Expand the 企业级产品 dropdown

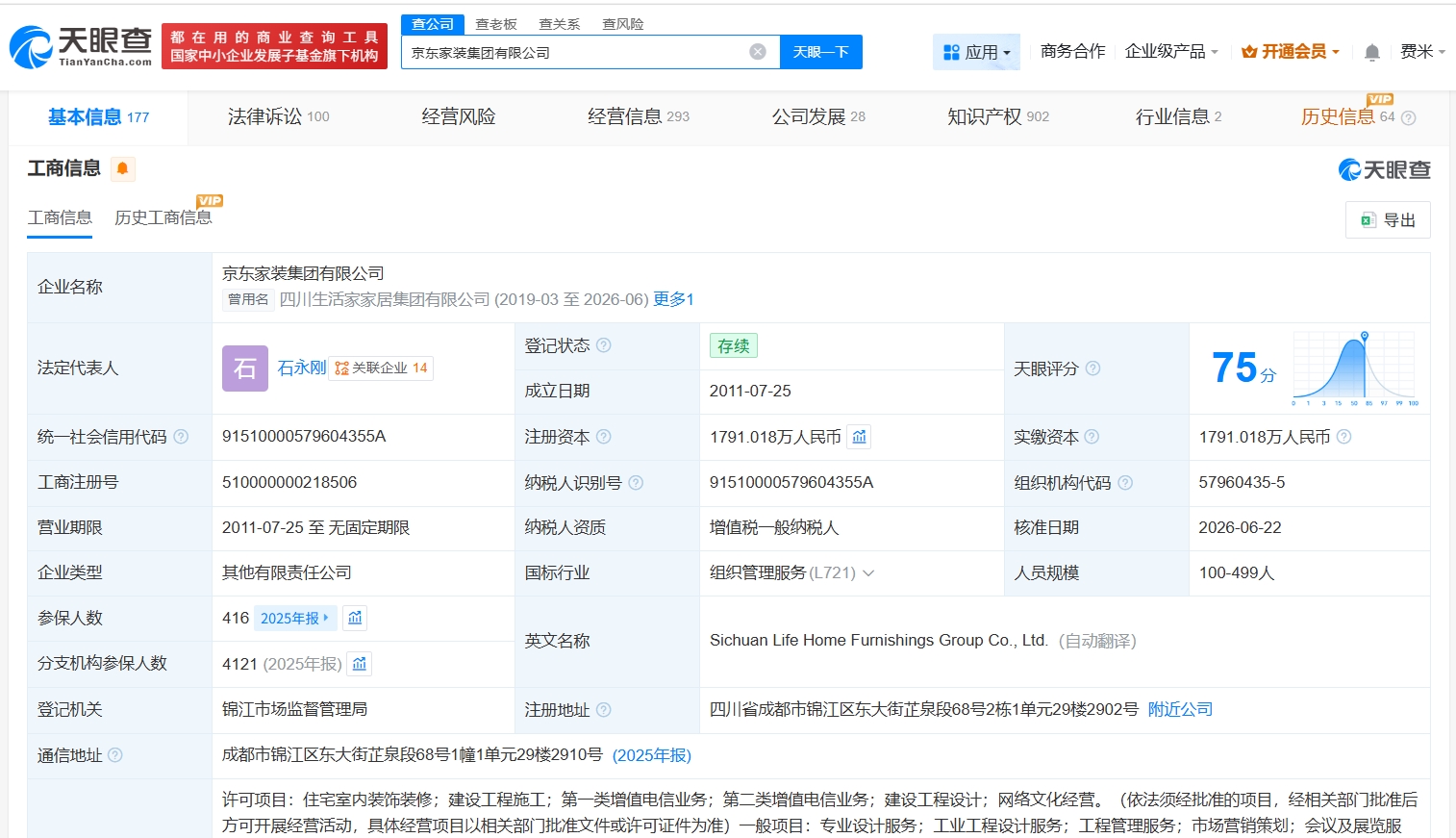click(1171, 51)
